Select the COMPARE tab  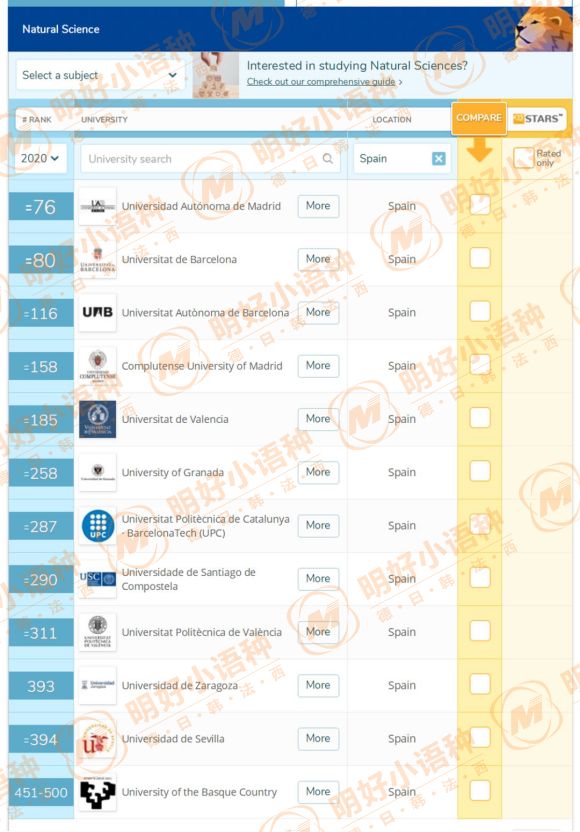(x=479, y=118)
